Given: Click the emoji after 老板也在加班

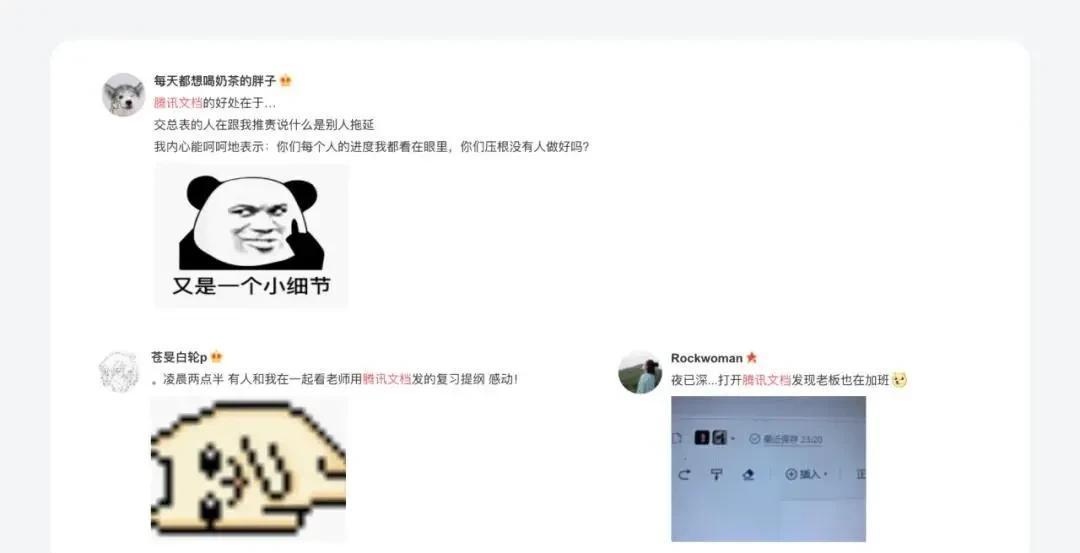Looking at the screenshot, I should 900,379.
